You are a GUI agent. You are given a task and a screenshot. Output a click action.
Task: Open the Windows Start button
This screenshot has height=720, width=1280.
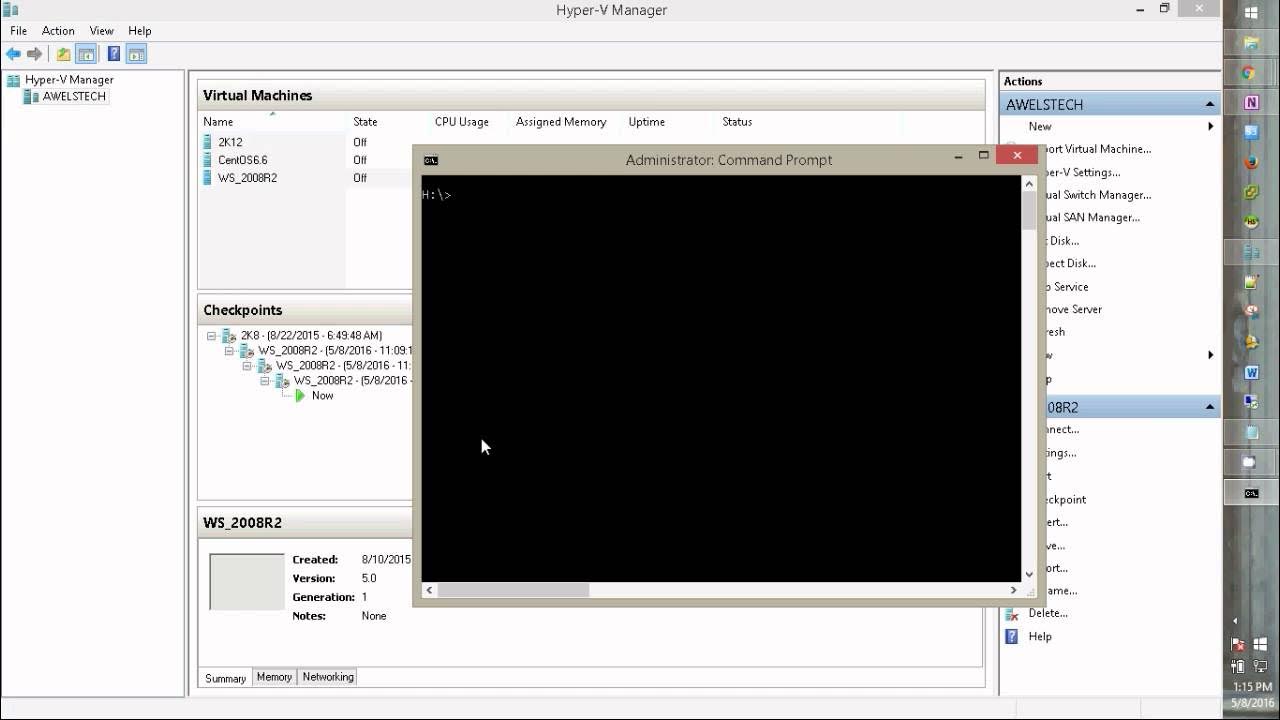tap(1251, 13)
